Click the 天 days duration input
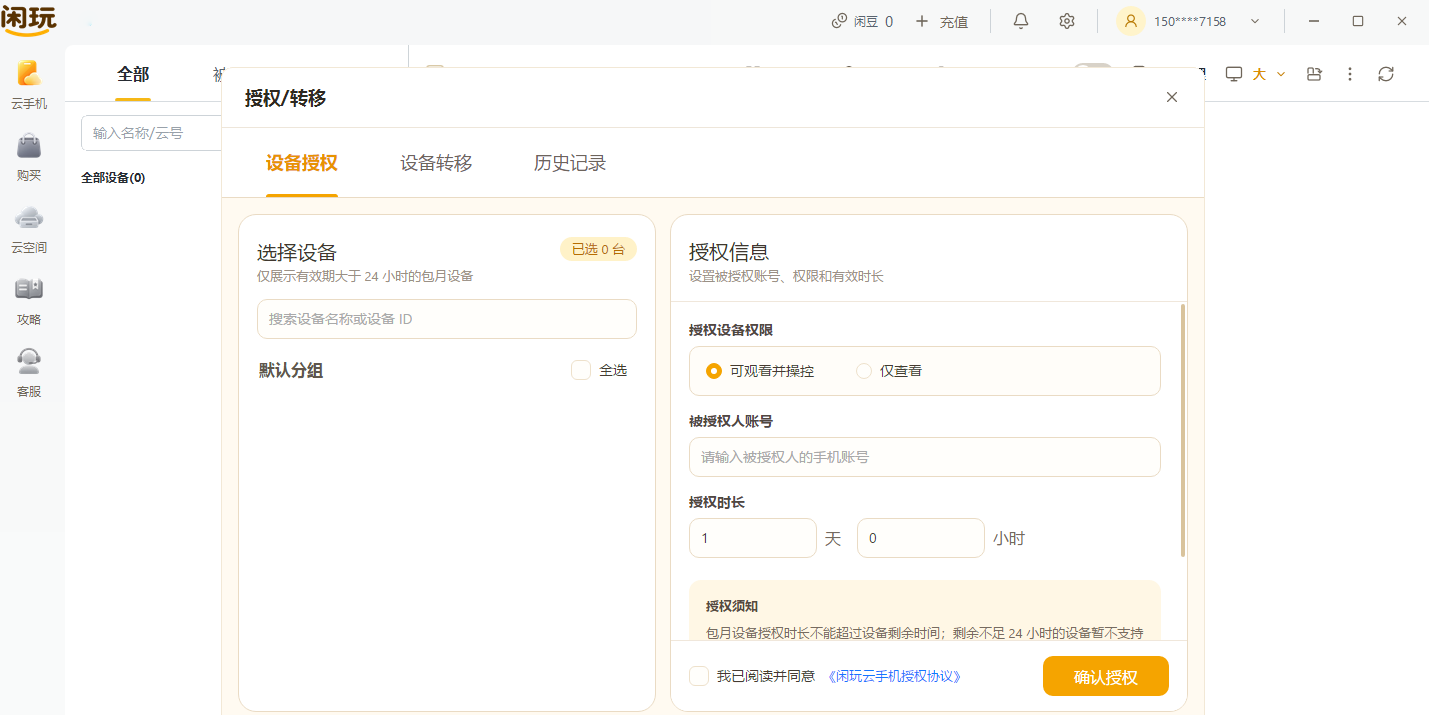The height and width of the screenshot is (715, 1429). 753,538
